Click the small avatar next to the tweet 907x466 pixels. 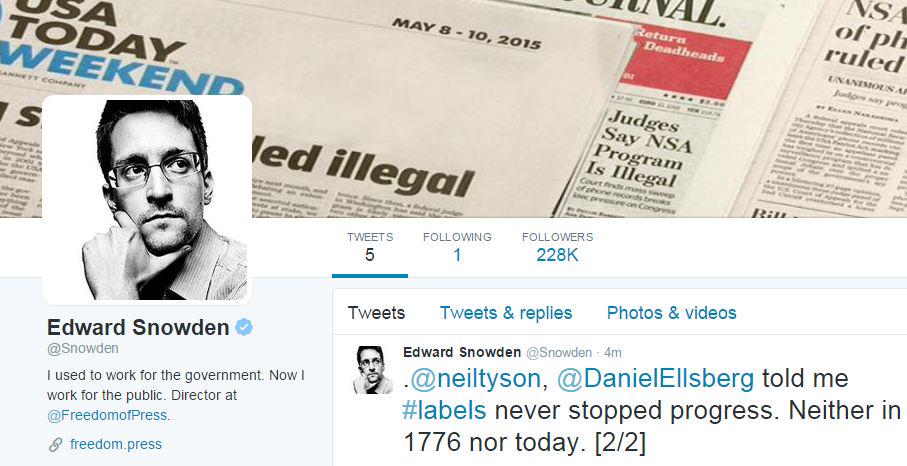coord(370,370)
